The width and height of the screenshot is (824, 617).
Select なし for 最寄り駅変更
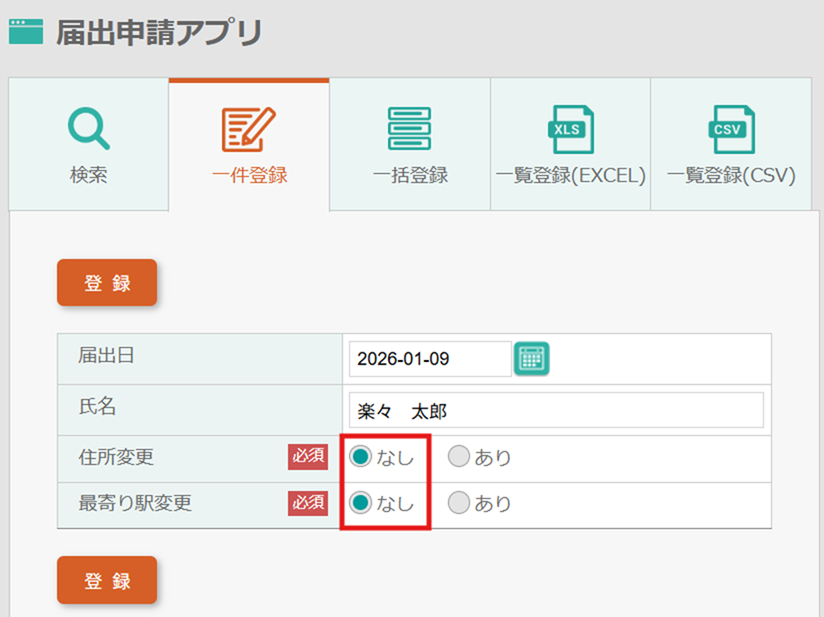[360, 503]
